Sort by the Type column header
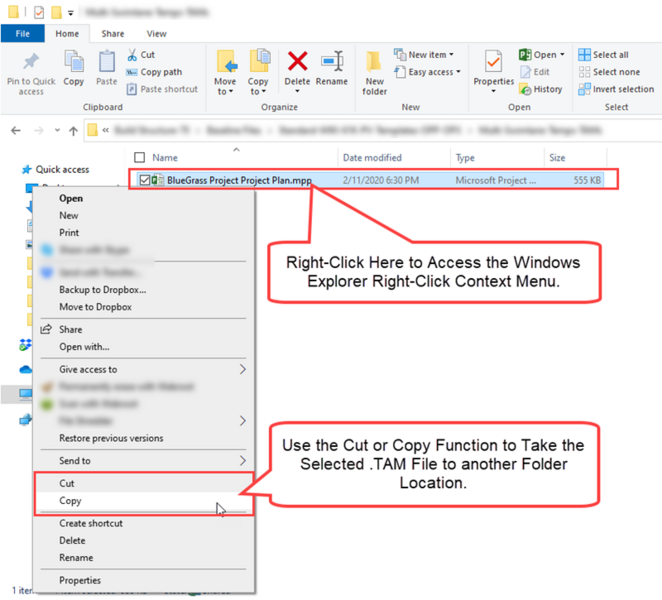Viewport: 662px width, 600px height. tap(465, 157)
